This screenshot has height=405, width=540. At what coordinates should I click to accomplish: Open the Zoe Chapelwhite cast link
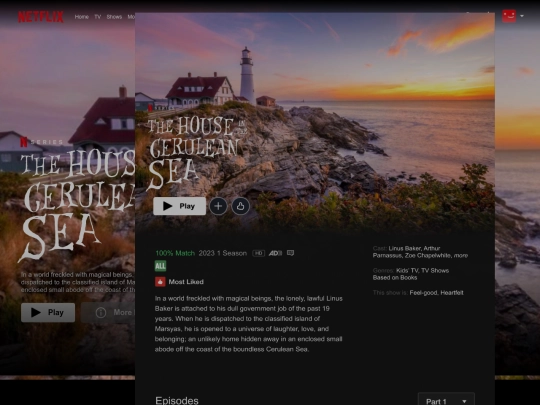428,256
